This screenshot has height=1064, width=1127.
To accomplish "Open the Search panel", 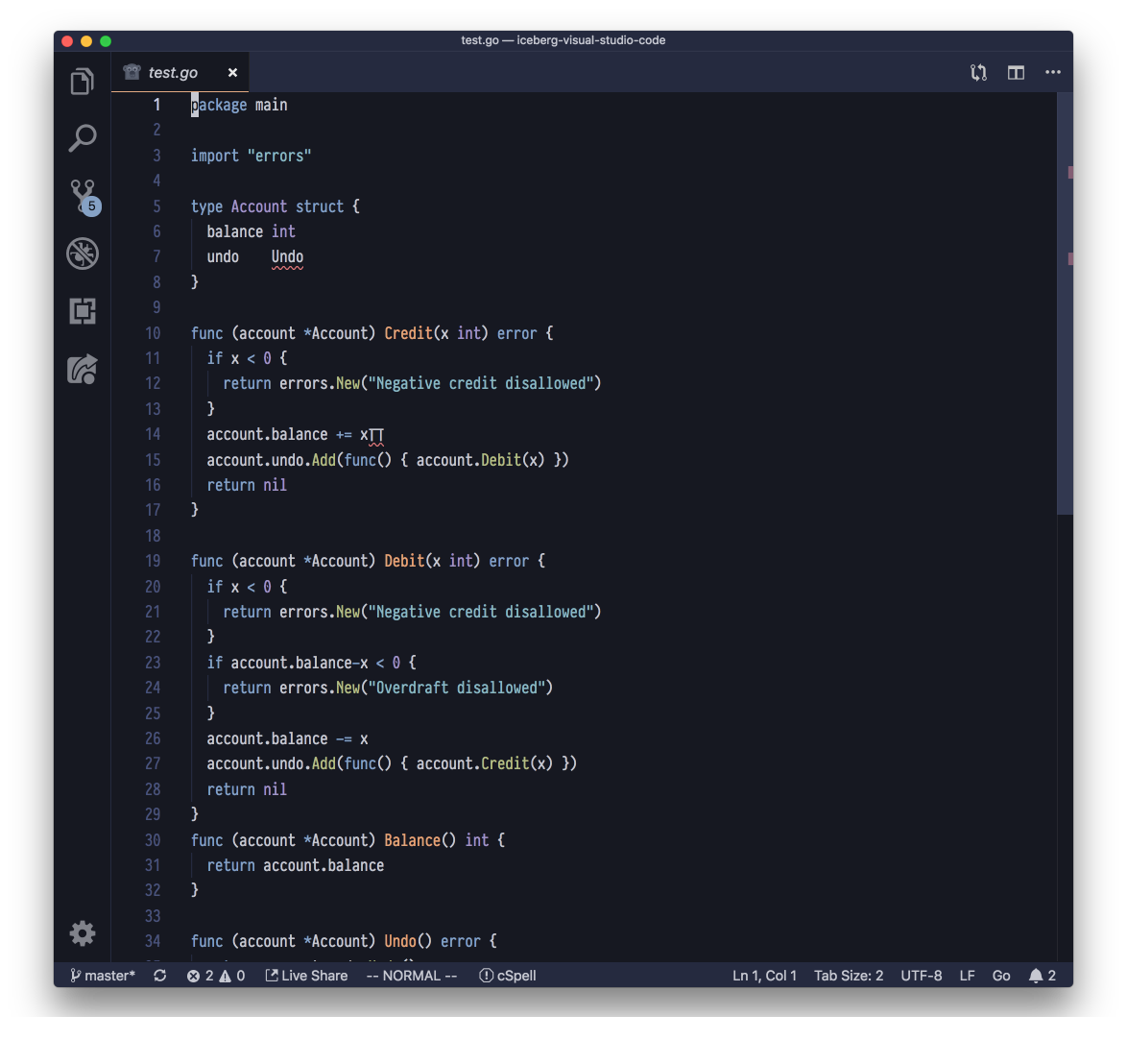I will [x=82, y=138].
